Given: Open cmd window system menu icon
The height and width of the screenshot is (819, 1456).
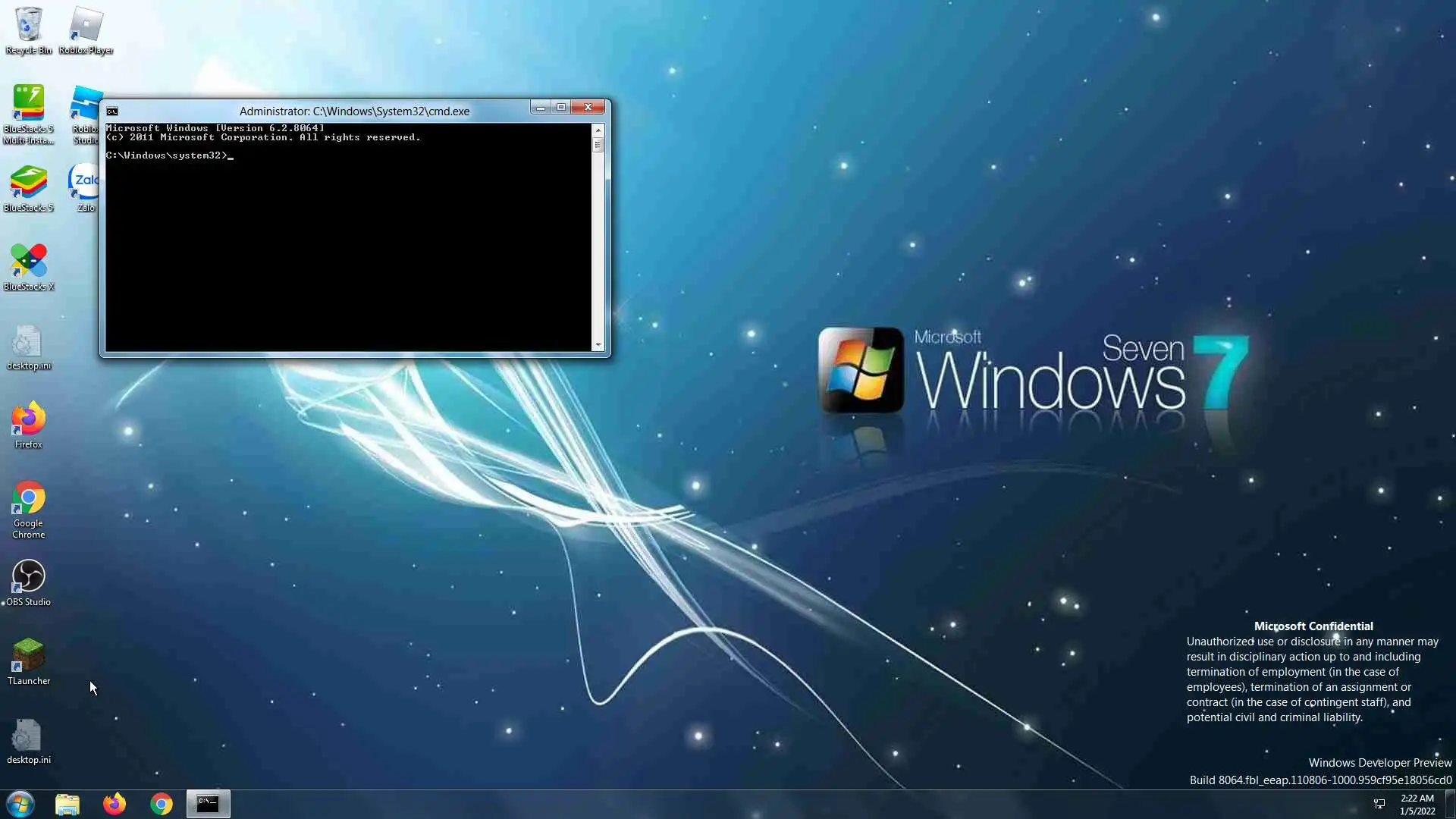Looking at the screenshot, I should 112,111.
